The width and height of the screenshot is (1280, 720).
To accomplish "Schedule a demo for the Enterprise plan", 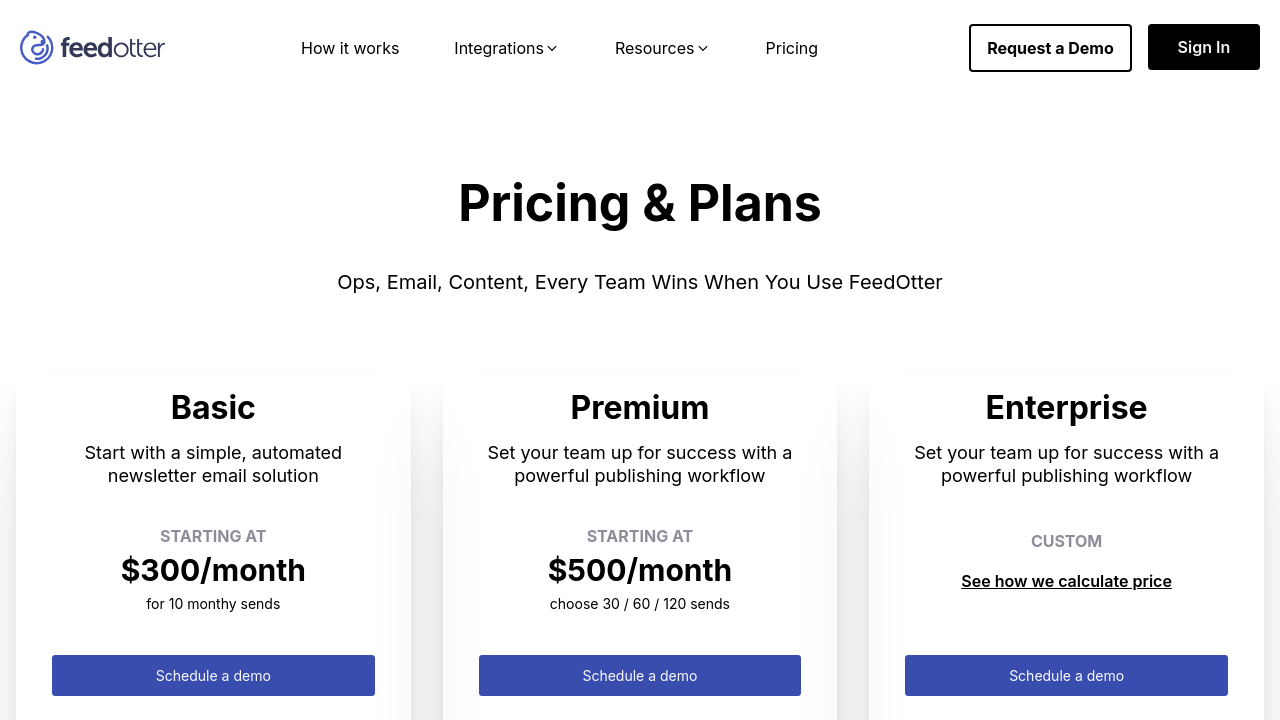I will pos(1066,675).
